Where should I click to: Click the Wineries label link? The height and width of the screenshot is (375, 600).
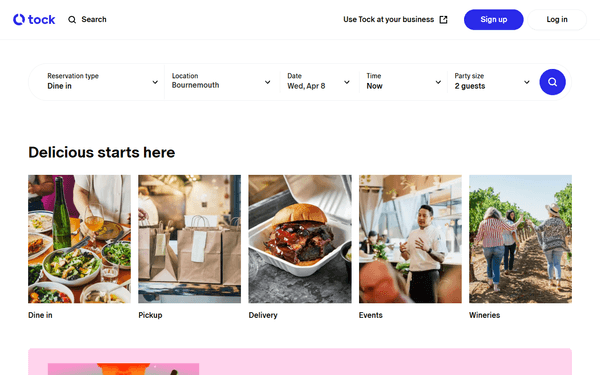(484, 315)
